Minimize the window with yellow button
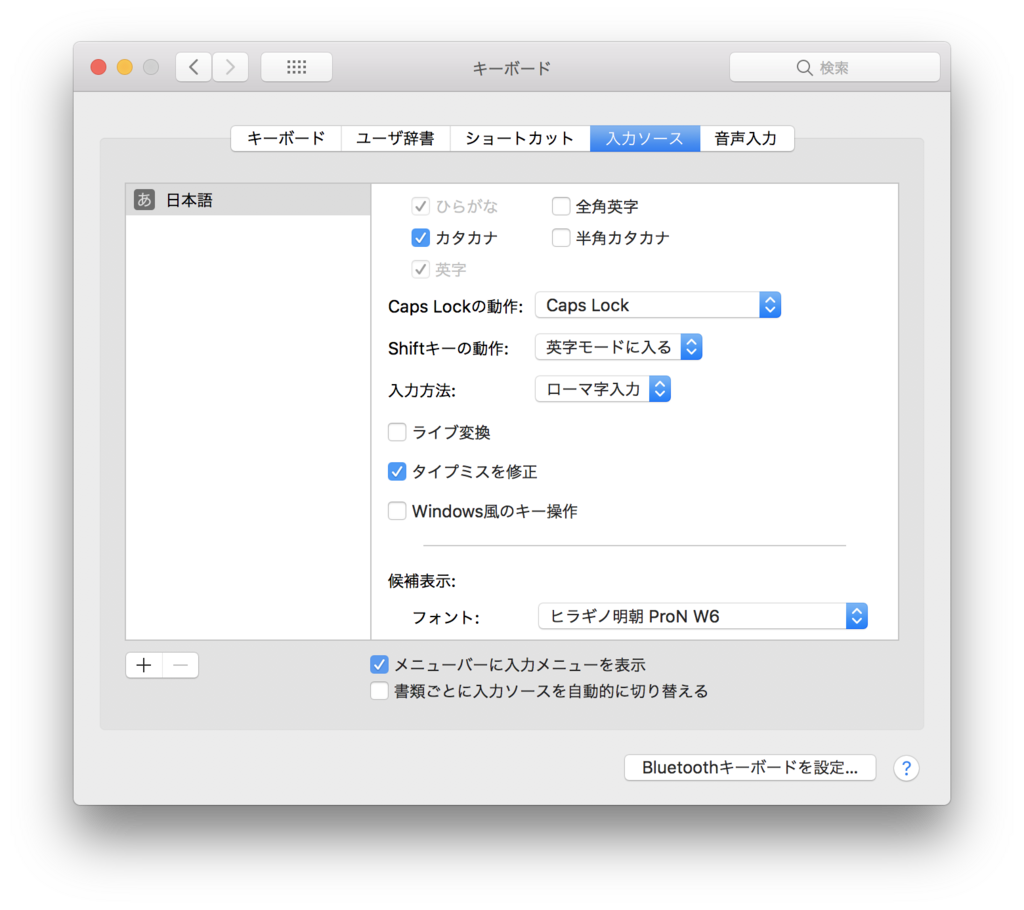The image size is (1024, 910). [x=125, y=67]
